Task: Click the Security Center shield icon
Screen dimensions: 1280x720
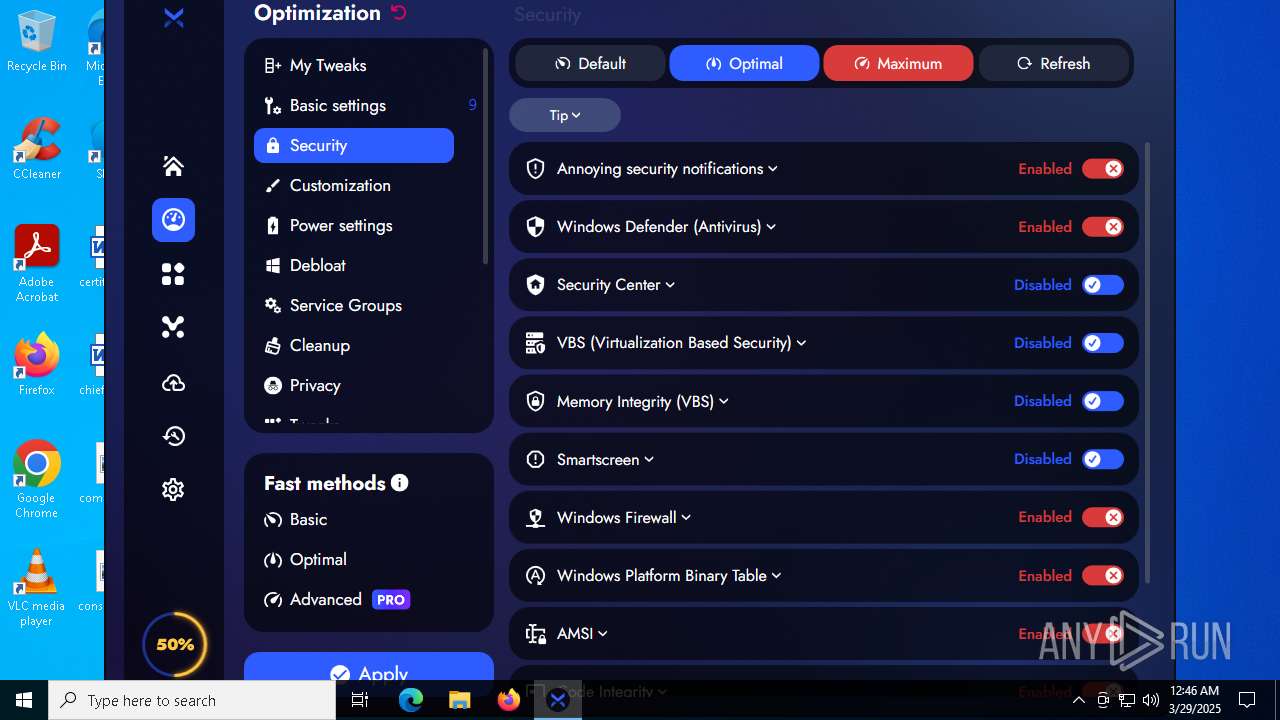Action: pyautogui.click(x=535, y=285)
